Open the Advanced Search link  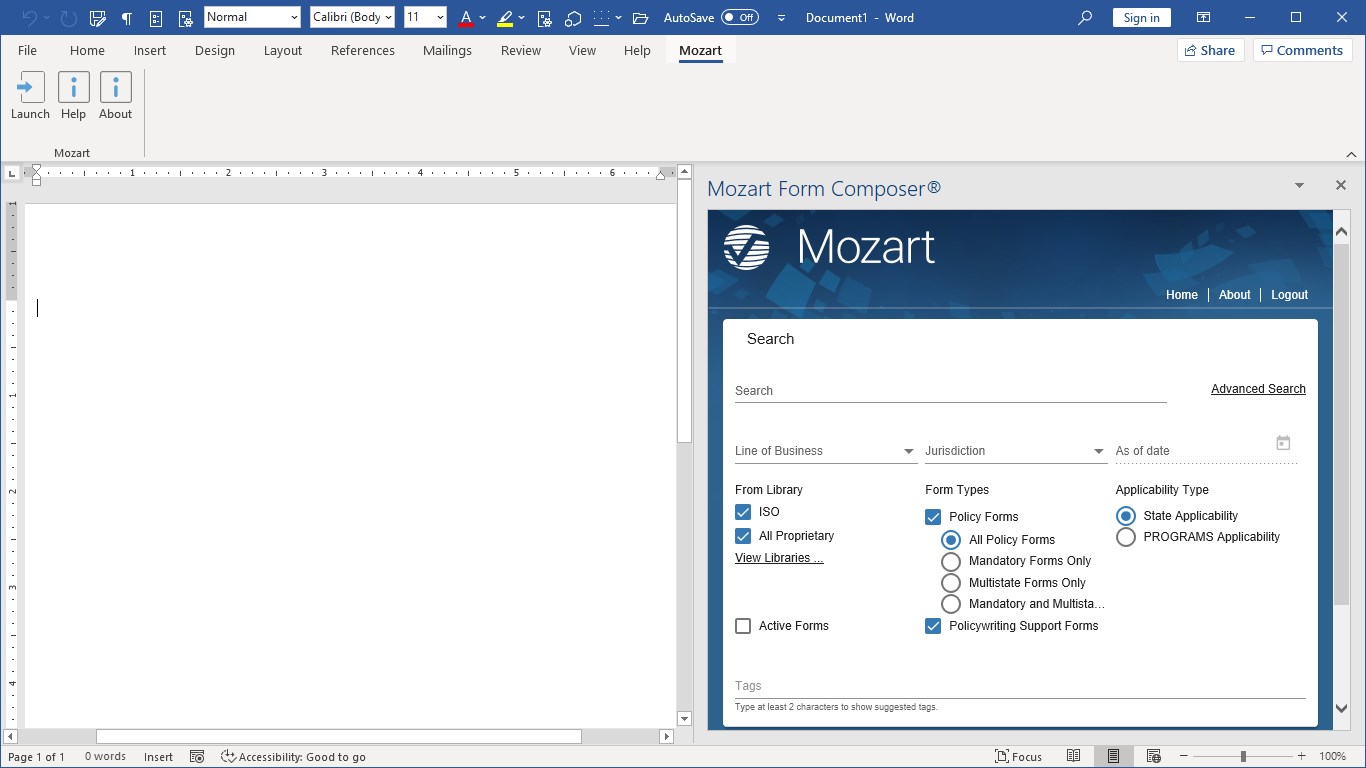[x=1258, y=389]
